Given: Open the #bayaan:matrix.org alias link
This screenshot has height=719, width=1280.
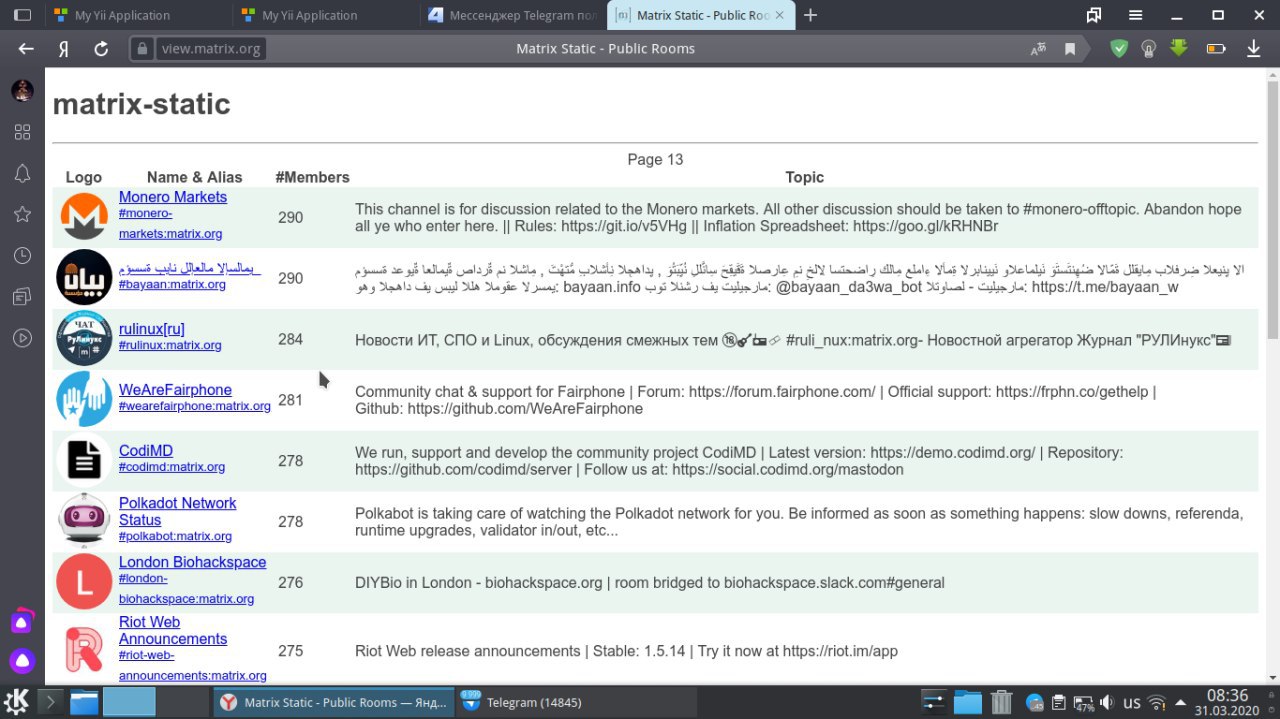Looking at the screenshot, I should pos(172,284).
